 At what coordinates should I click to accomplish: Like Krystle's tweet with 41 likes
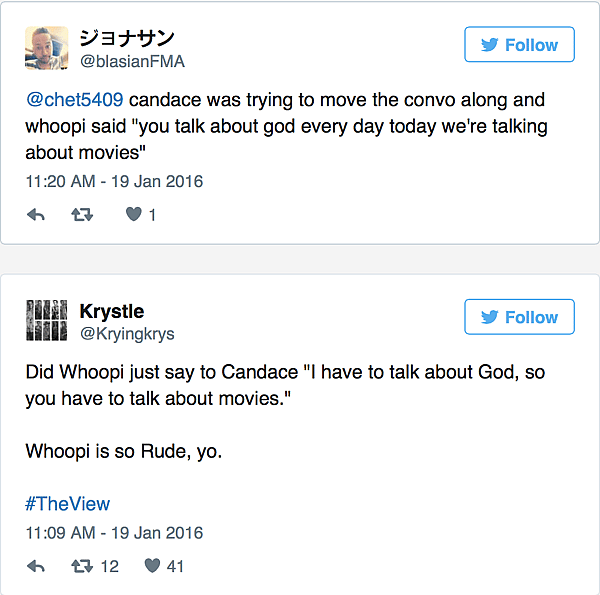click(152, 566)
